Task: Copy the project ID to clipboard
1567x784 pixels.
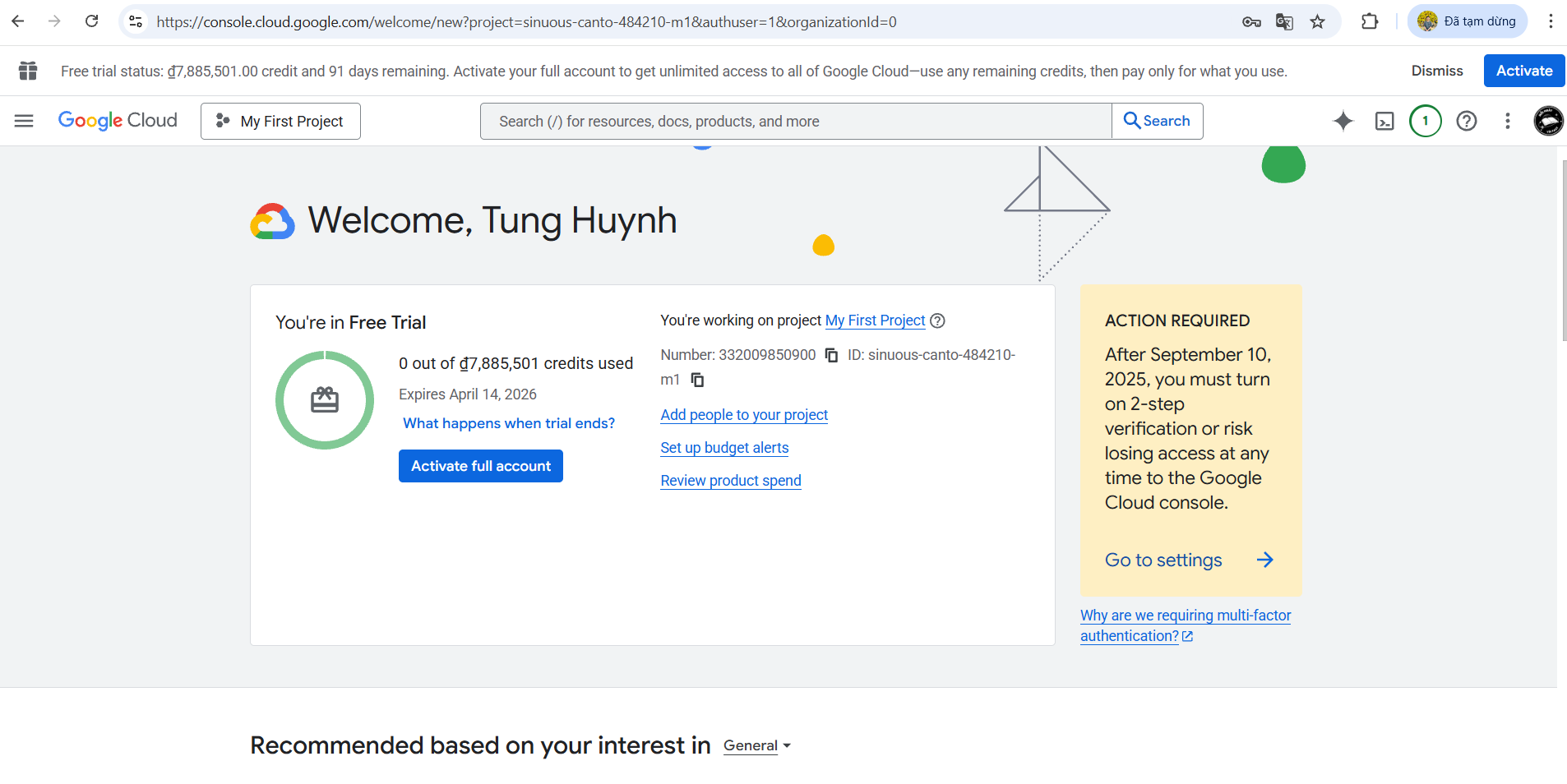Action: pyautogui.click(x=697, y=380)
